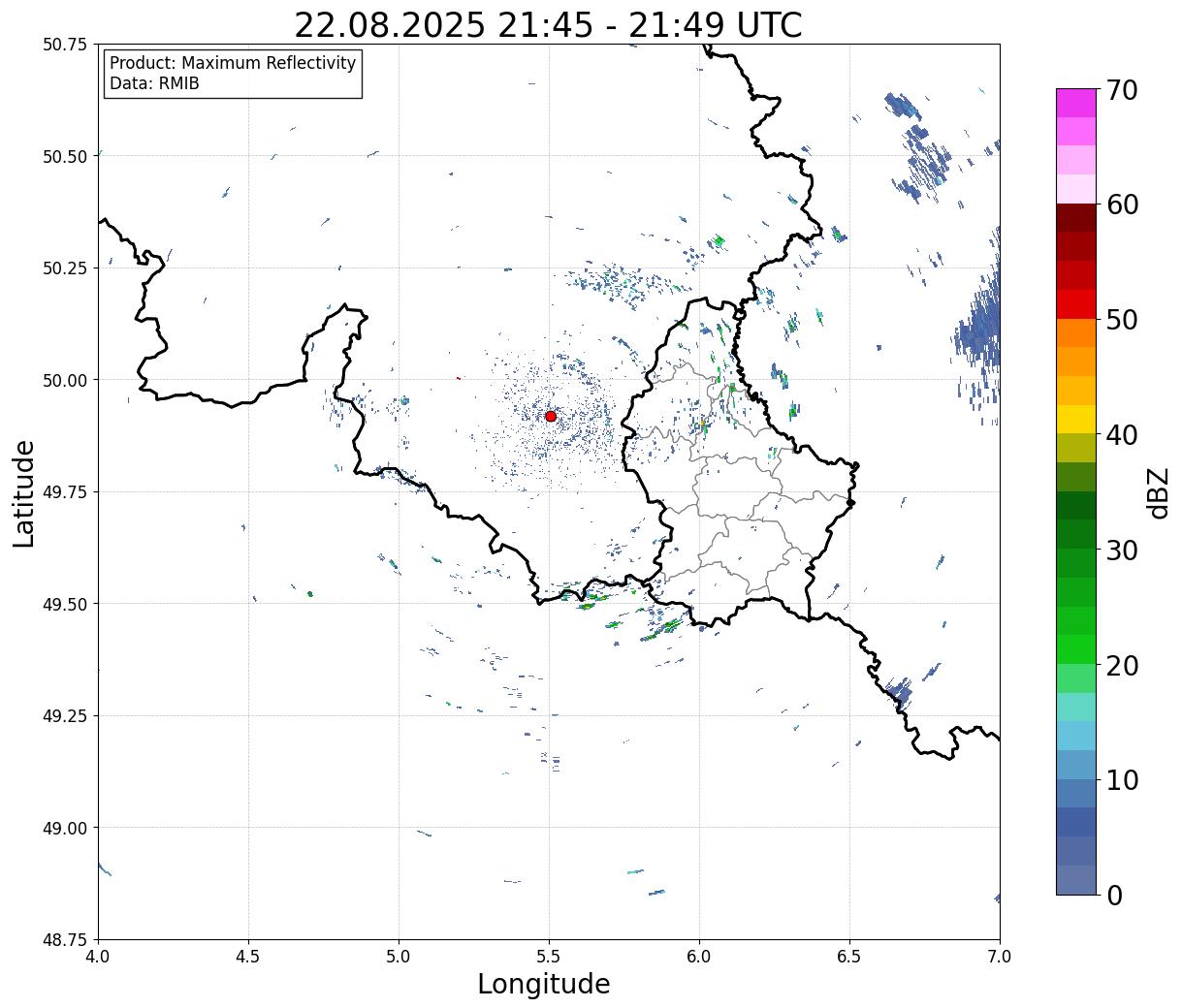Click the y-axis tick label 49.00
Image resolution: width=1182 pixels, height=1008 pixels.
[65, 828]
